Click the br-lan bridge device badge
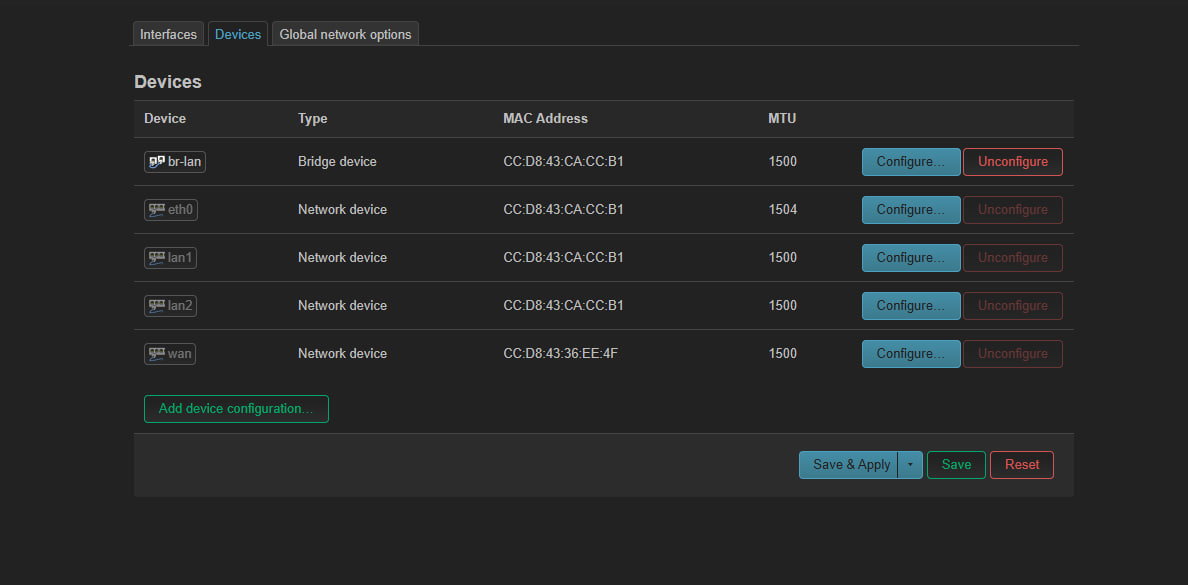1188x585 pixels. pyautogui.click(x=175, y=161)
